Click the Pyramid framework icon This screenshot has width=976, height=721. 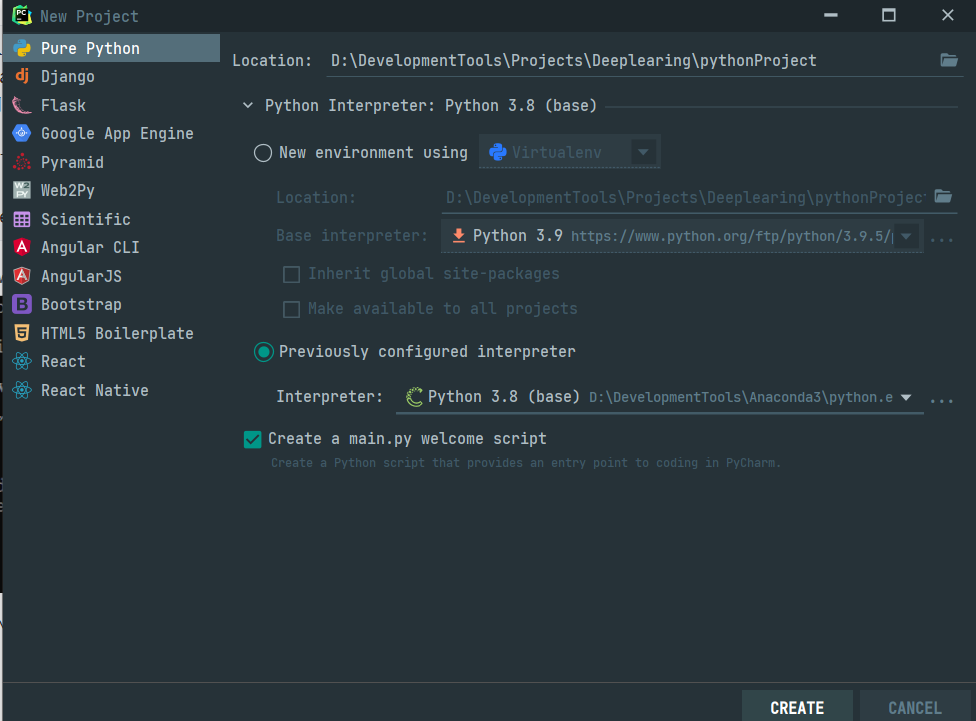(x=22, y=162)
